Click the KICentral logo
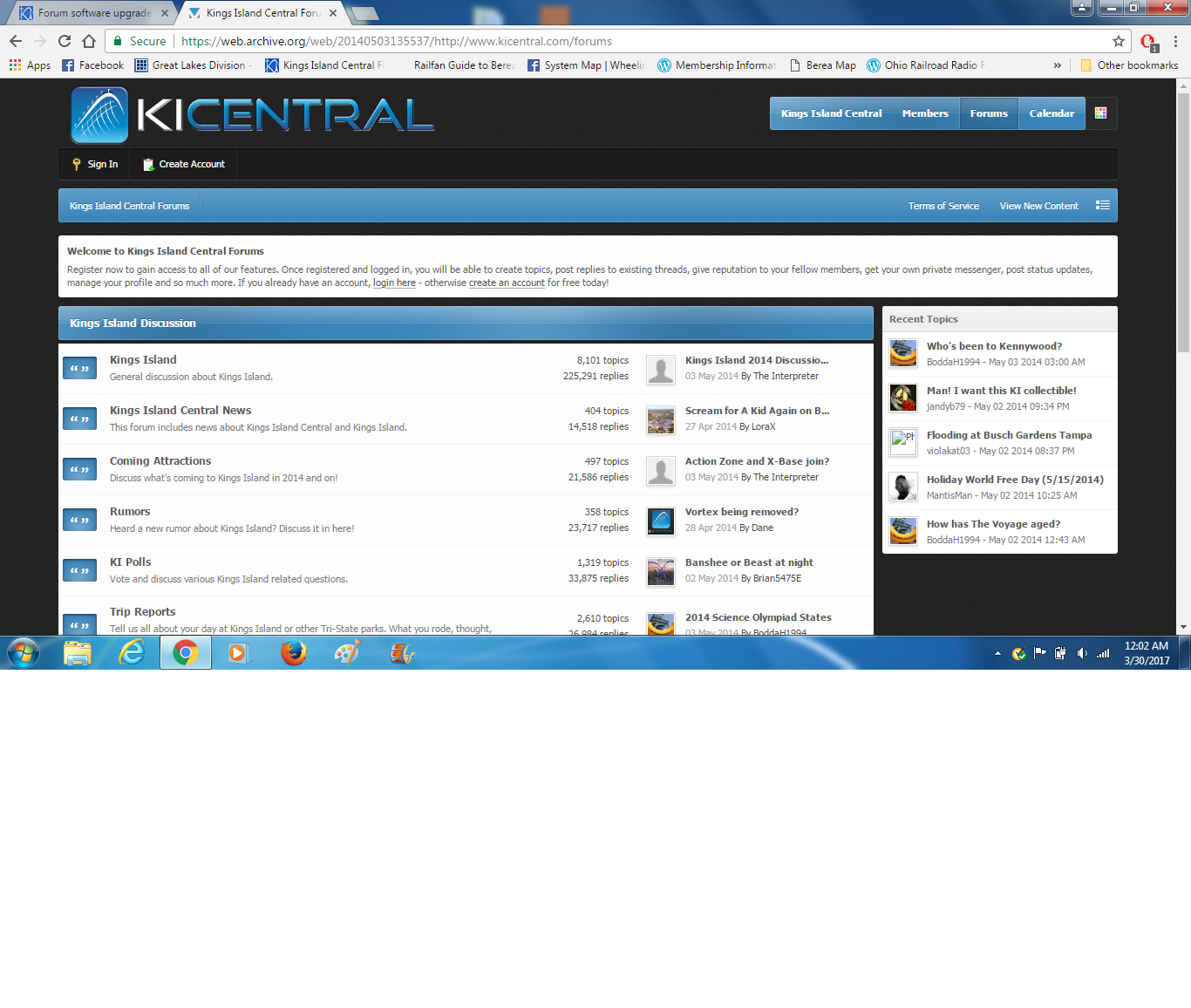 click(253, 114)
